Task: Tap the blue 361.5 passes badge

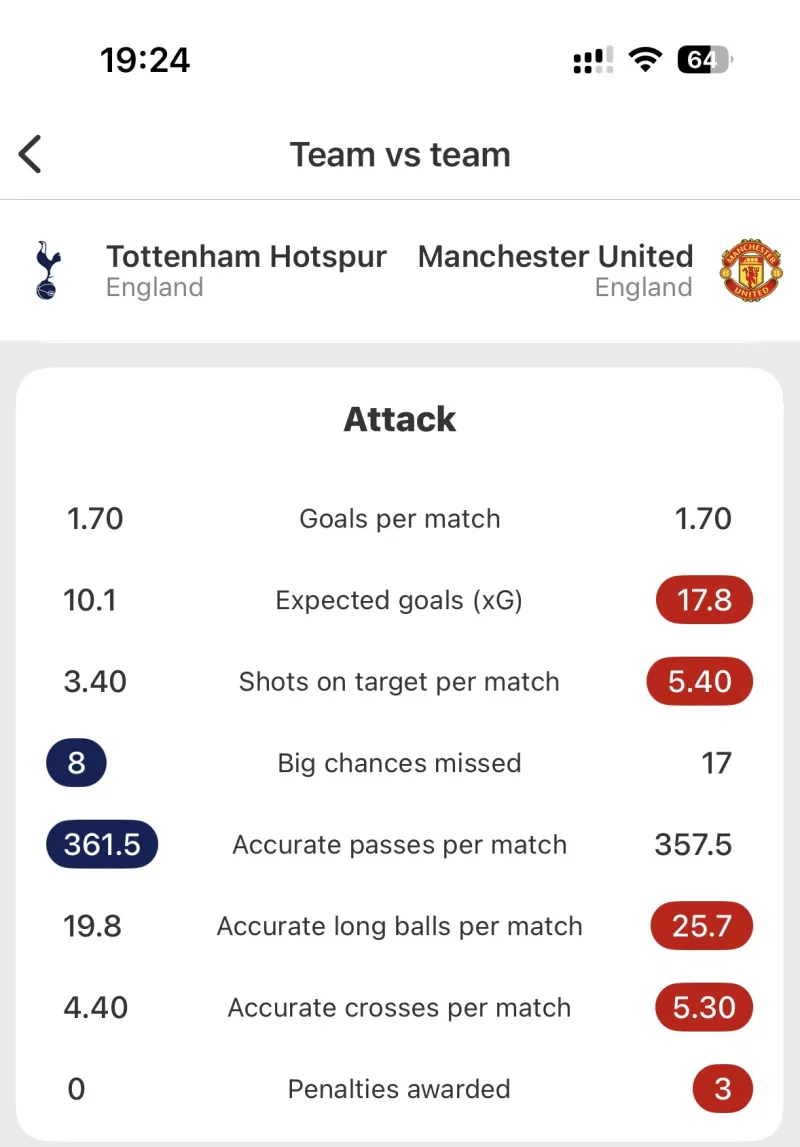Action: tap(102, 845)
